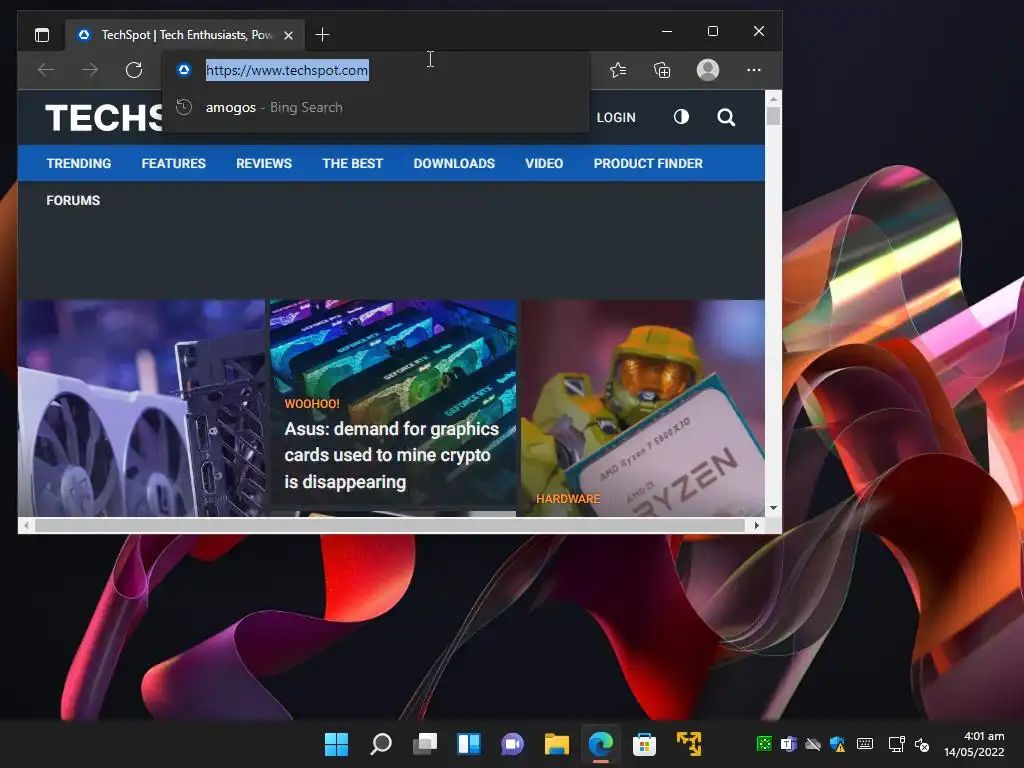Click the network tray icon
This screenshot has width=1024, height=768.
(897, 744)
